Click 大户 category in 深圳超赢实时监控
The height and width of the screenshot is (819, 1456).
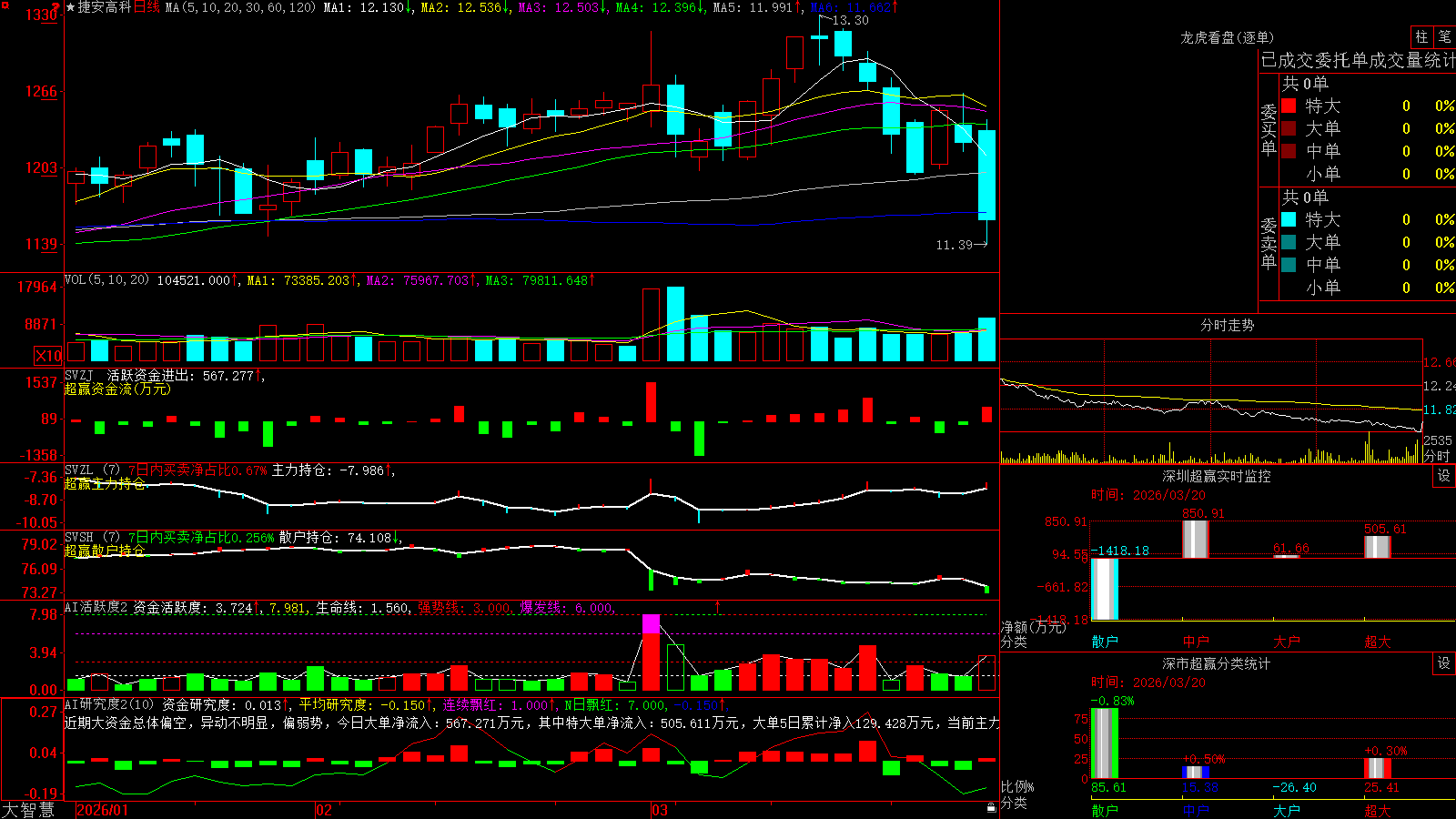tap(1287, 642)
